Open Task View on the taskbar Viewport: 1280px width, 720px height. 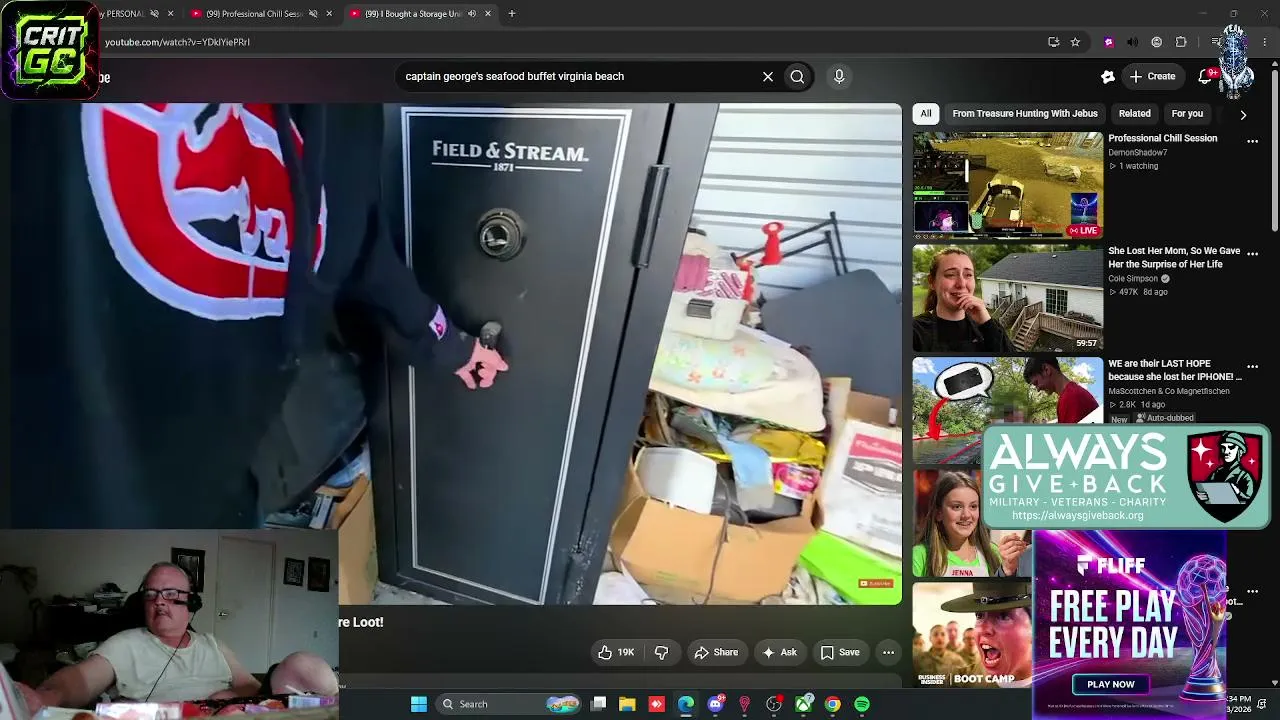(x=598, y=704)
